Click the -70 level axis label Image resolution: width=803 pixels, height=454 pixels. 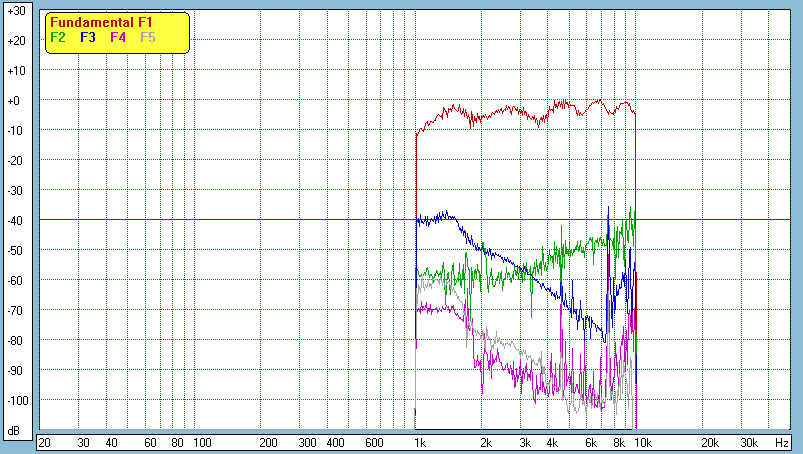tap(15, 311)
